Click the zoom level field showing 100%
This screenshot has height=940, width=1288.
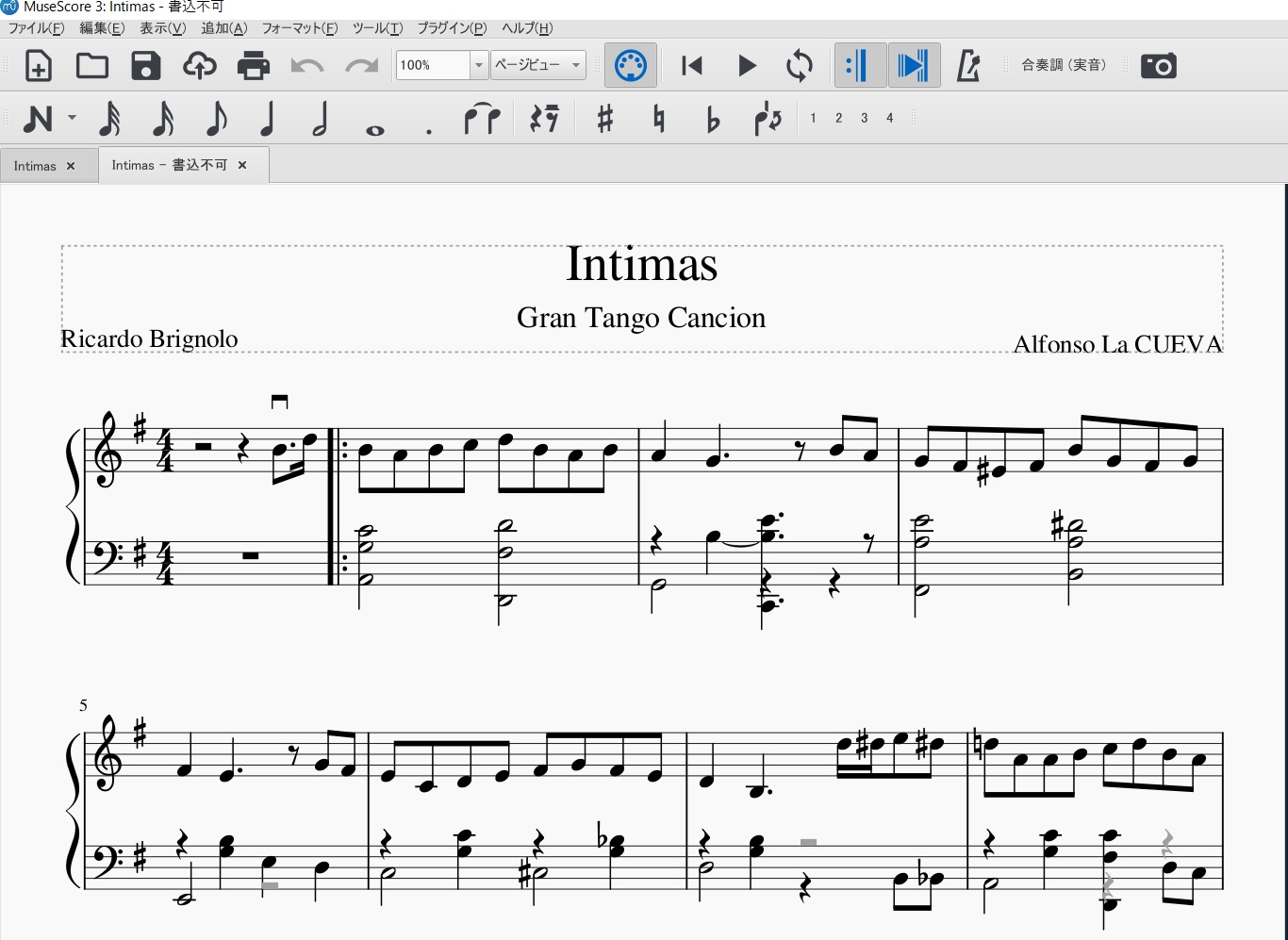click(x=433, y=65)
